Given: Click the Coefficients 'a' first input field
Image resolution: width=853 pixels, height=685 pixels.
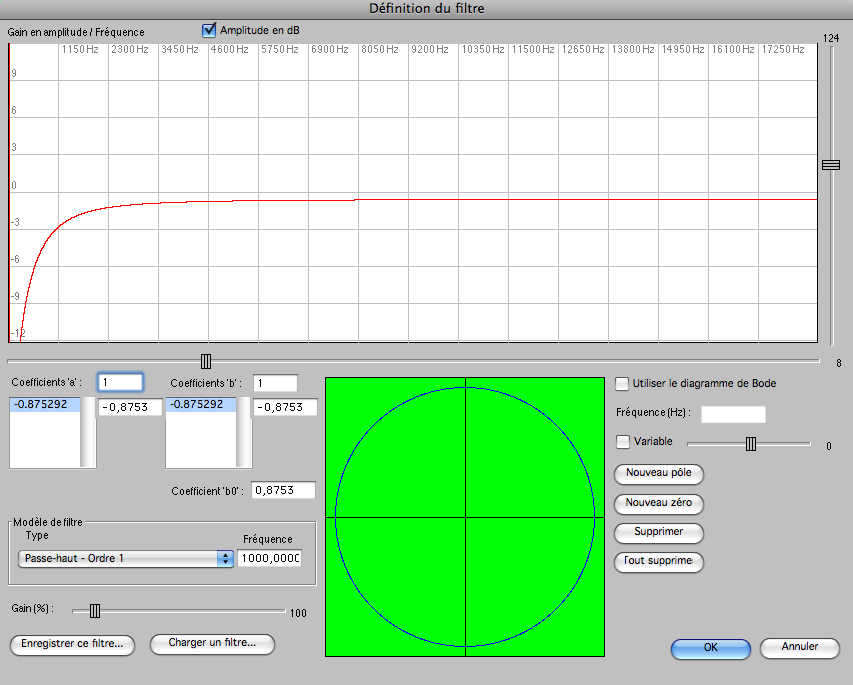Looking at the screenshot, I should click(x=120, y=382).
